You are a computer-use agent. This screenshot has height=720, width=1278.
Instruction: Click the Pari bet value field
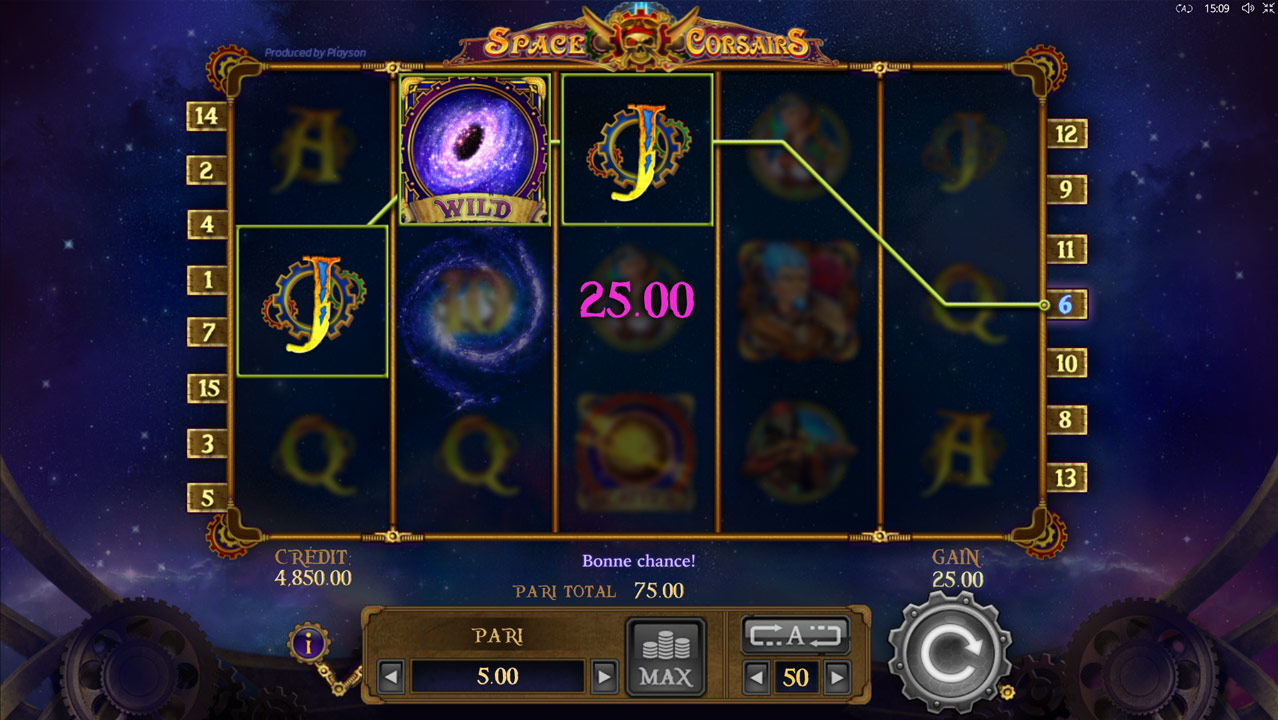tap(498, 677)
